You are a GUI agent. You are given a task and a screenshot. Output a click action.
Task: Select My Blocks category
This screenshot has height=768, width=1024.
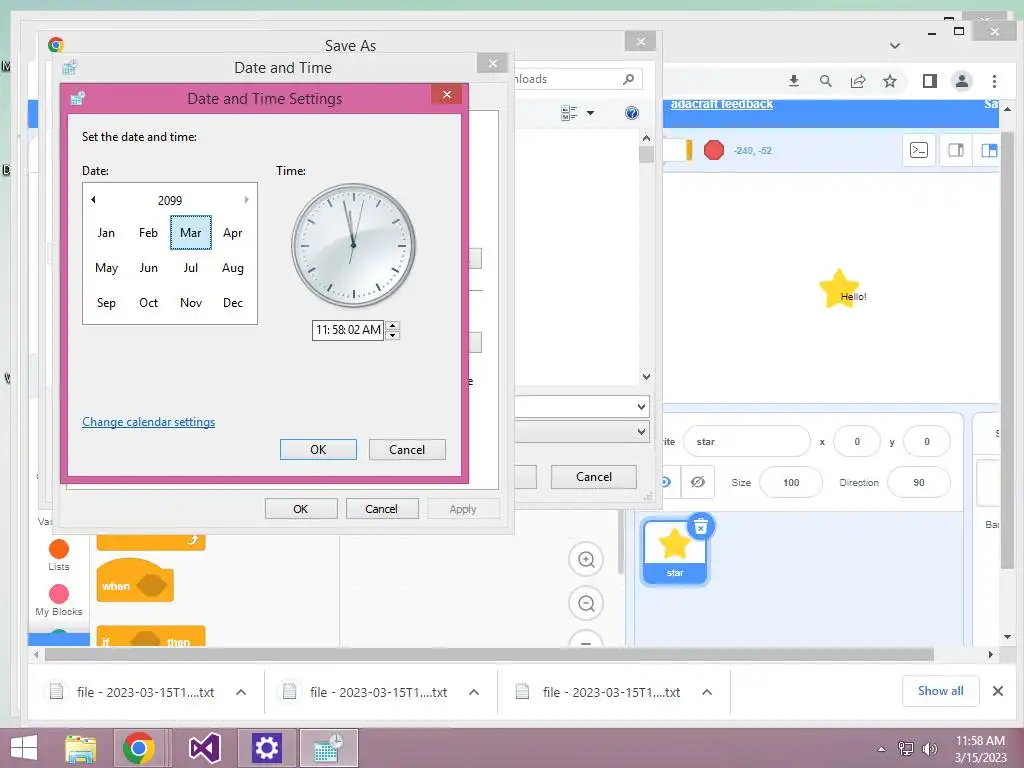(x=59, y=600)
